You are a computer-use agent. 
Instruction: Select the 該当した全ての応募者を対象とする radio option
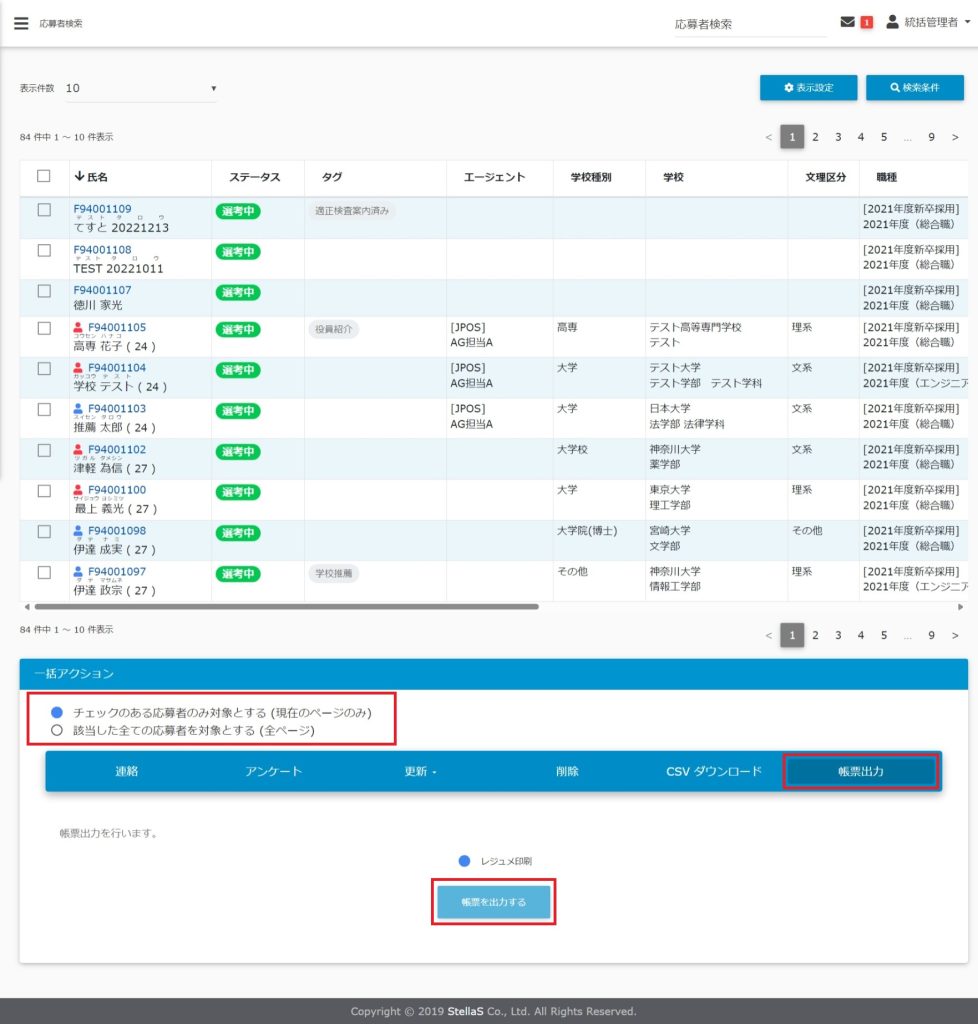[x=57, y=731]
